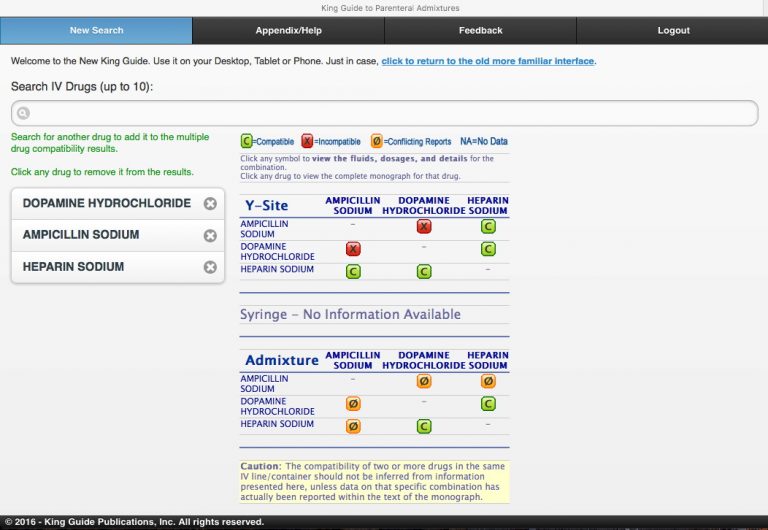Open Y-Site Heparin row Ampicillin compatible symbol

pos(353,271)
